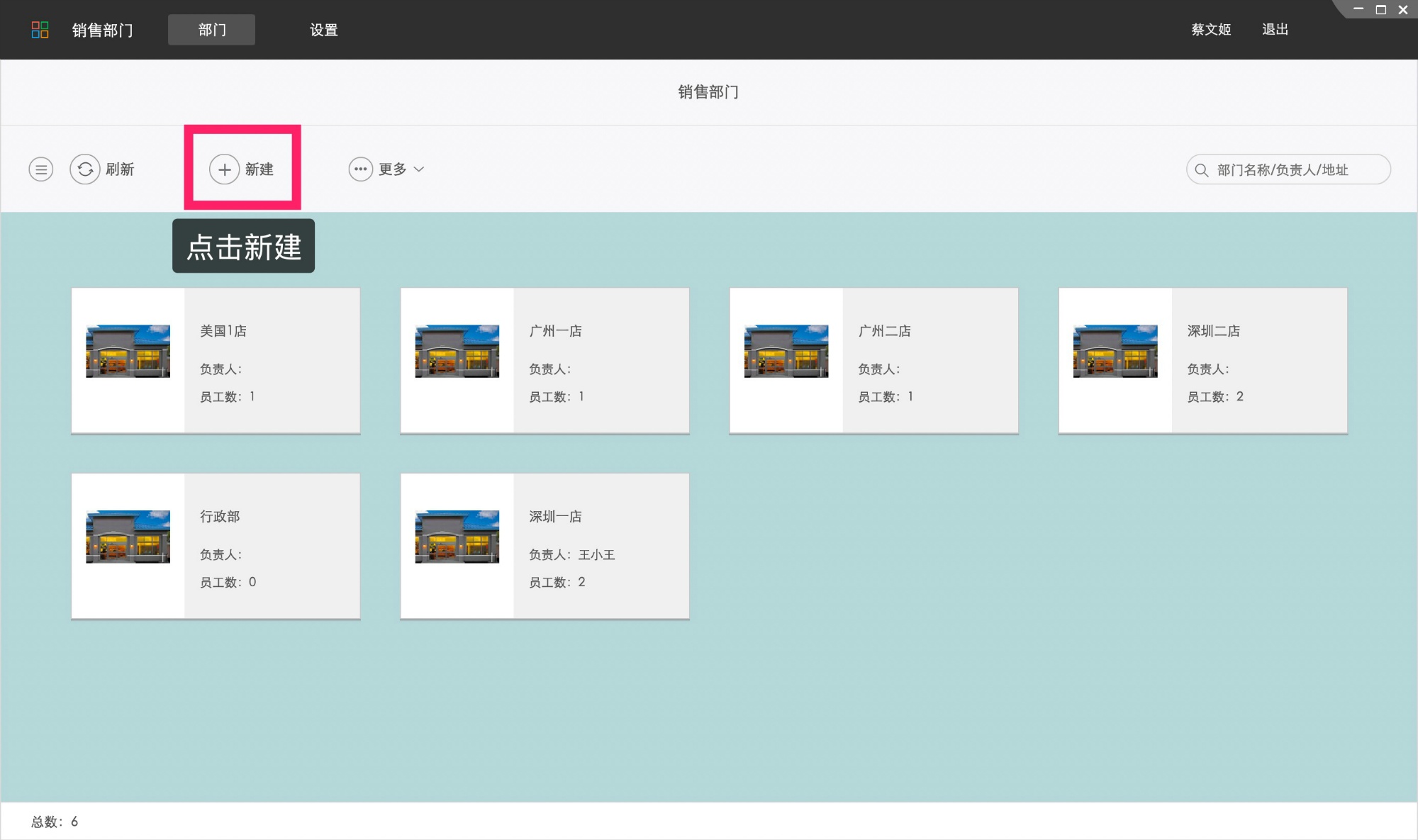
Task: Click the user name 蔡文姬
Action: (x=1210, y=30)
